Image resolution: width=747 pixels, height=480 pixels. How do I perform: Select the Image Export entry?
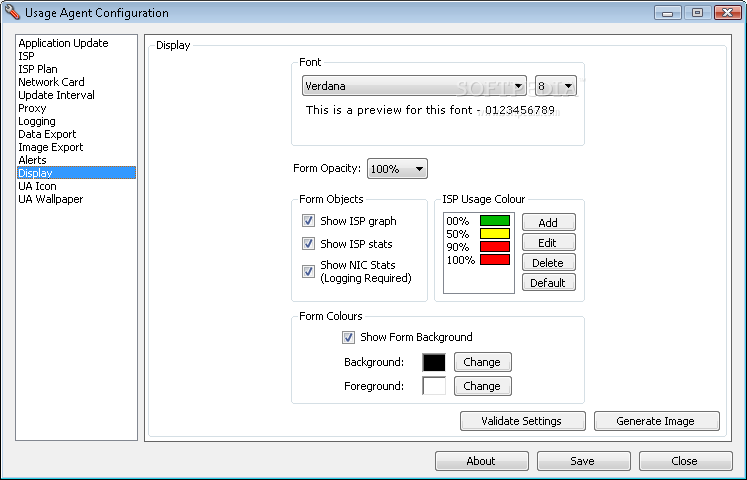[50, 147]
